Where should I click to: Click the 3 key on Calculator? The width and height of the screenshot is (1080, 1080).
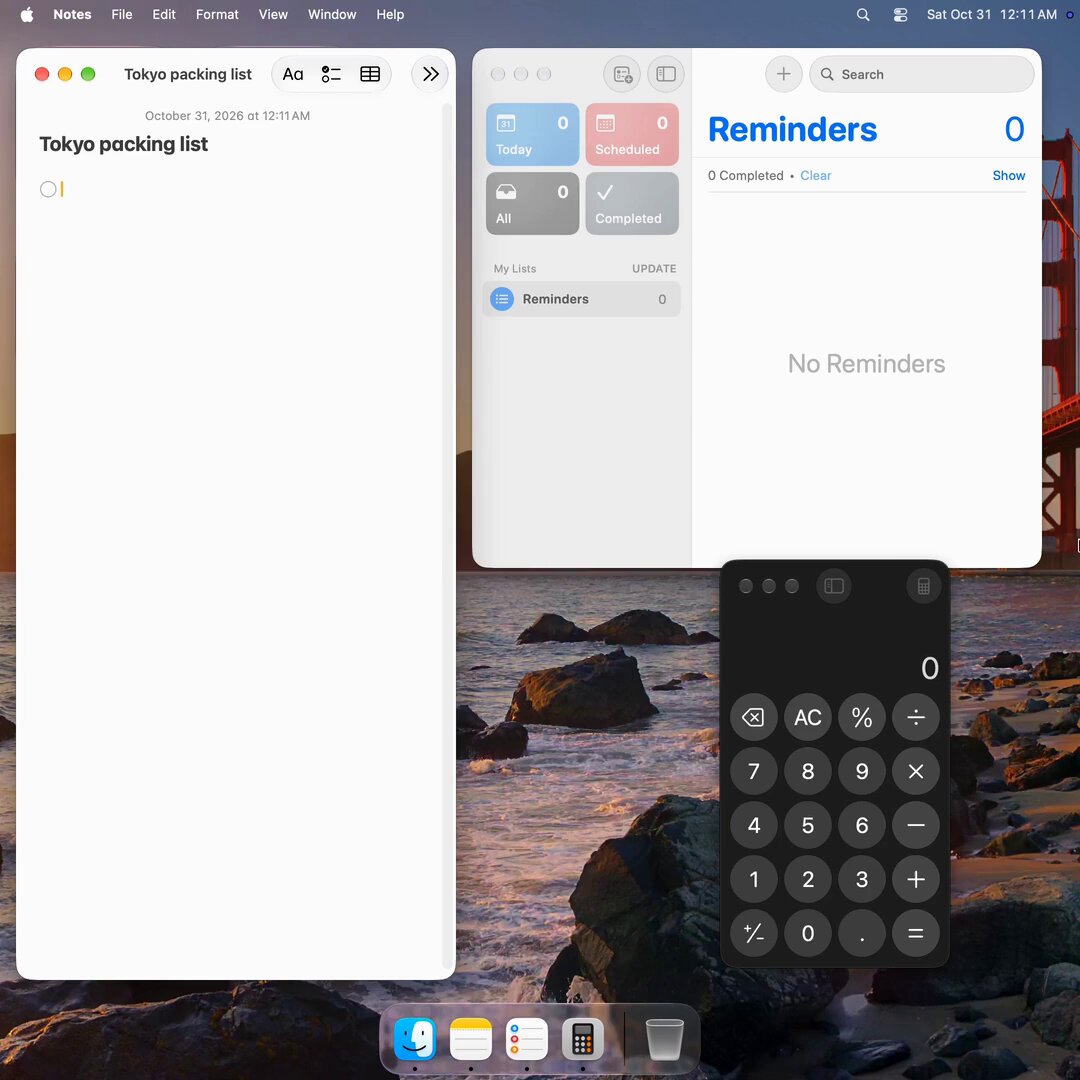[862, 879]
